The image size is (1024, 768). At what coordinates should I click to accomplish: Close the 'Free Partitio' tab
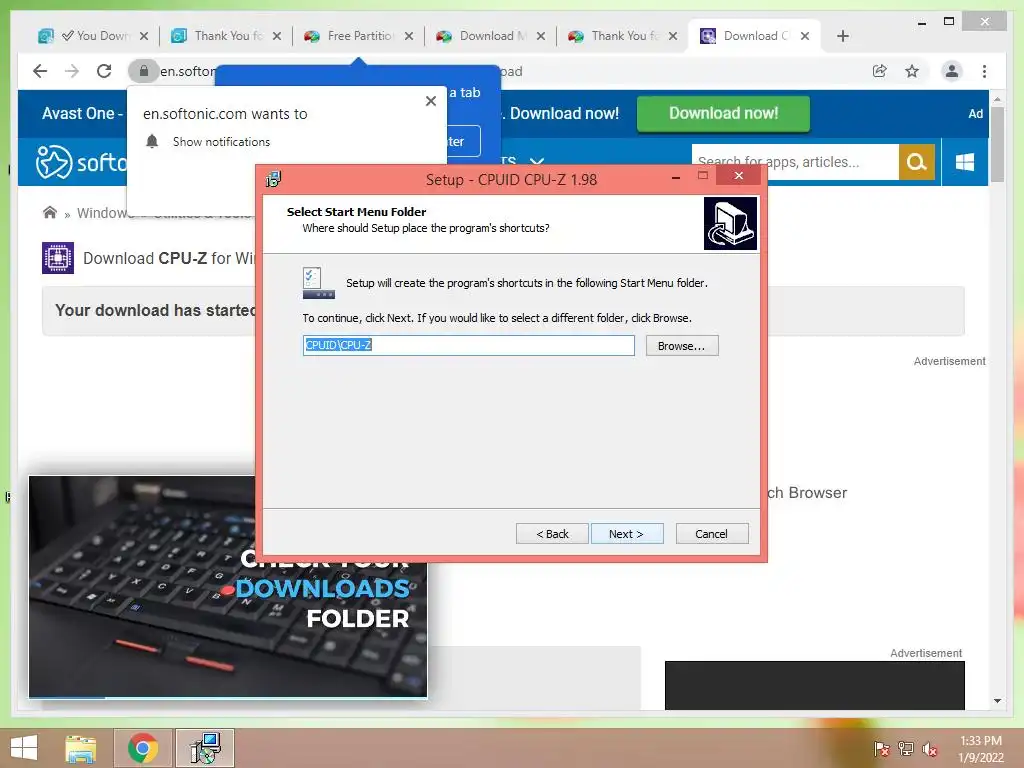(409, 36)
